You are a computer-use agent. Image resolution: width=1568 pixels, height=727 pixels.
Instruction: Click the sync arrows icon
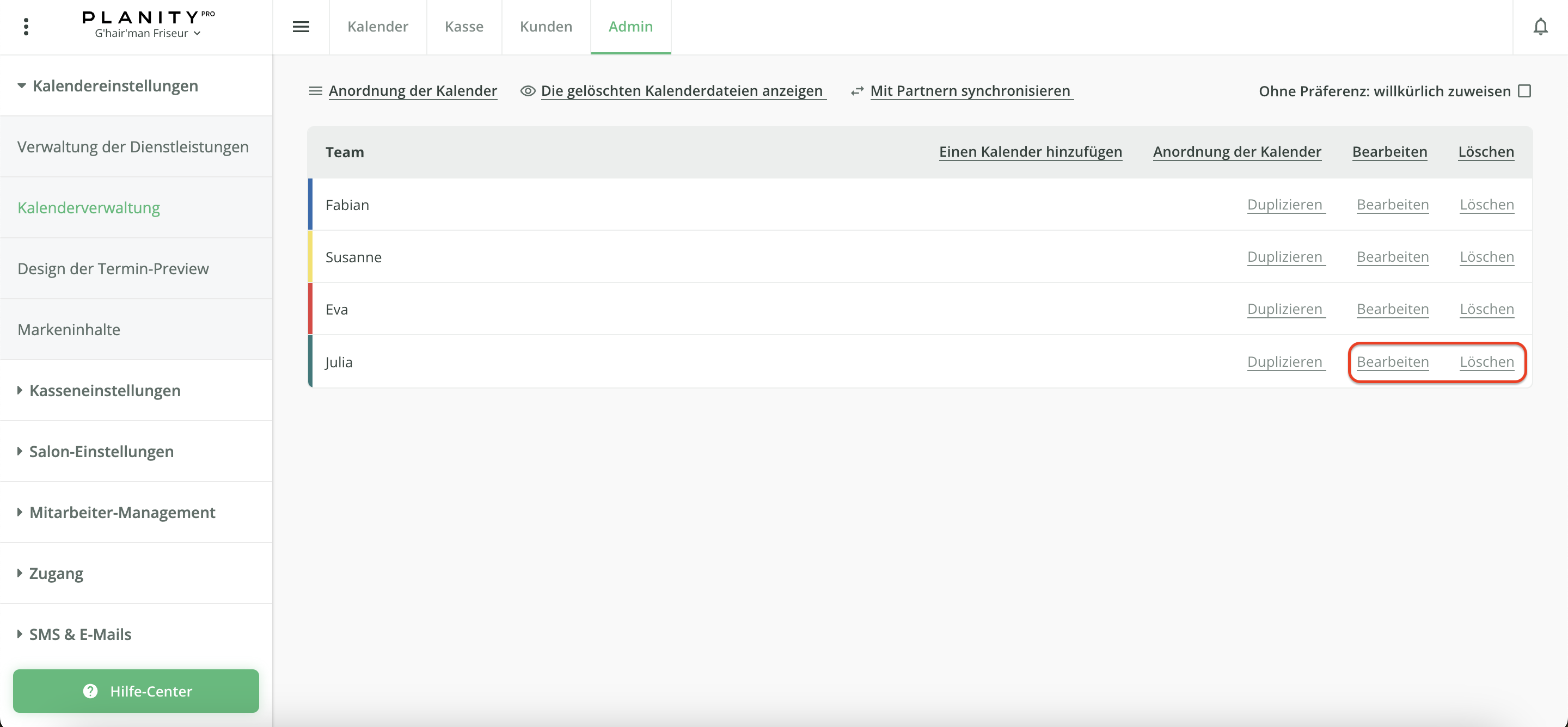[857, 91]
